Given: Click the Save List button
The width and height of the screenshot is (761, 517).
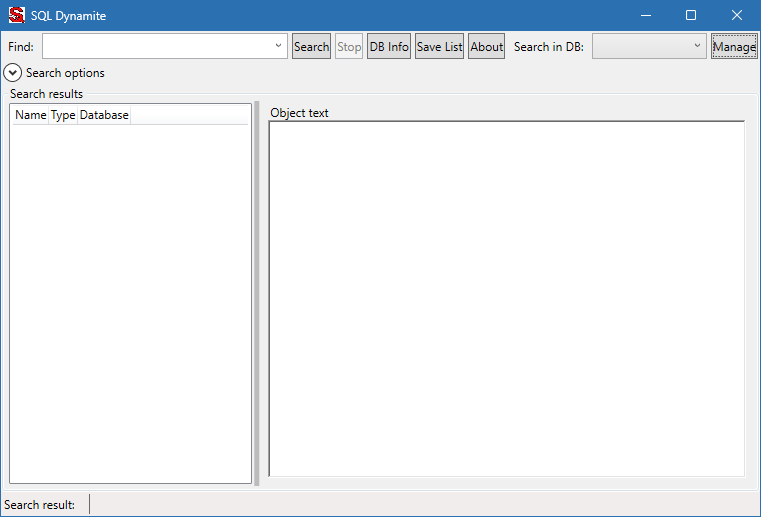Looking at the screenshot, I should (x=439, y=46).
